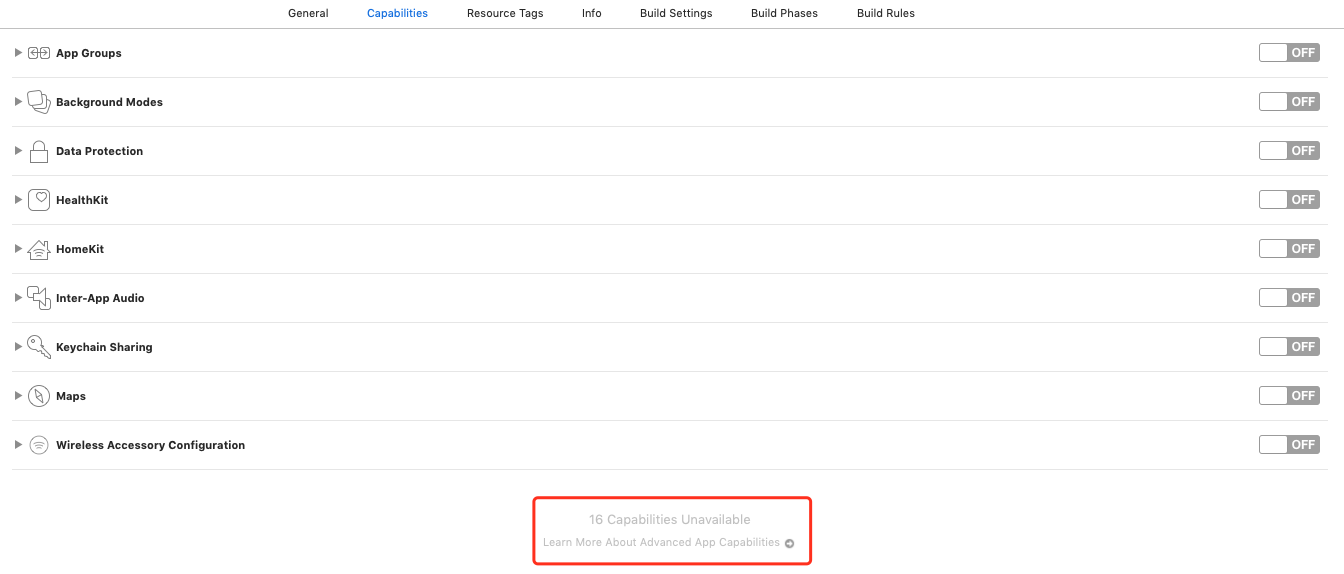The height and width of the screenshot is (574, 1344).
Task: Switch to the General tab
Action: pyautogui.click(x=308, y=14)
